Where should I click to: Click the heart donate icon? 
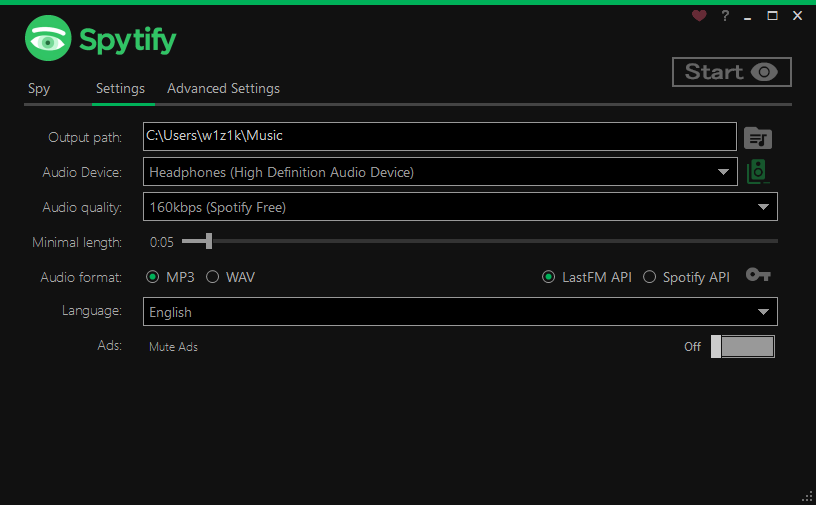coord(699,16)
